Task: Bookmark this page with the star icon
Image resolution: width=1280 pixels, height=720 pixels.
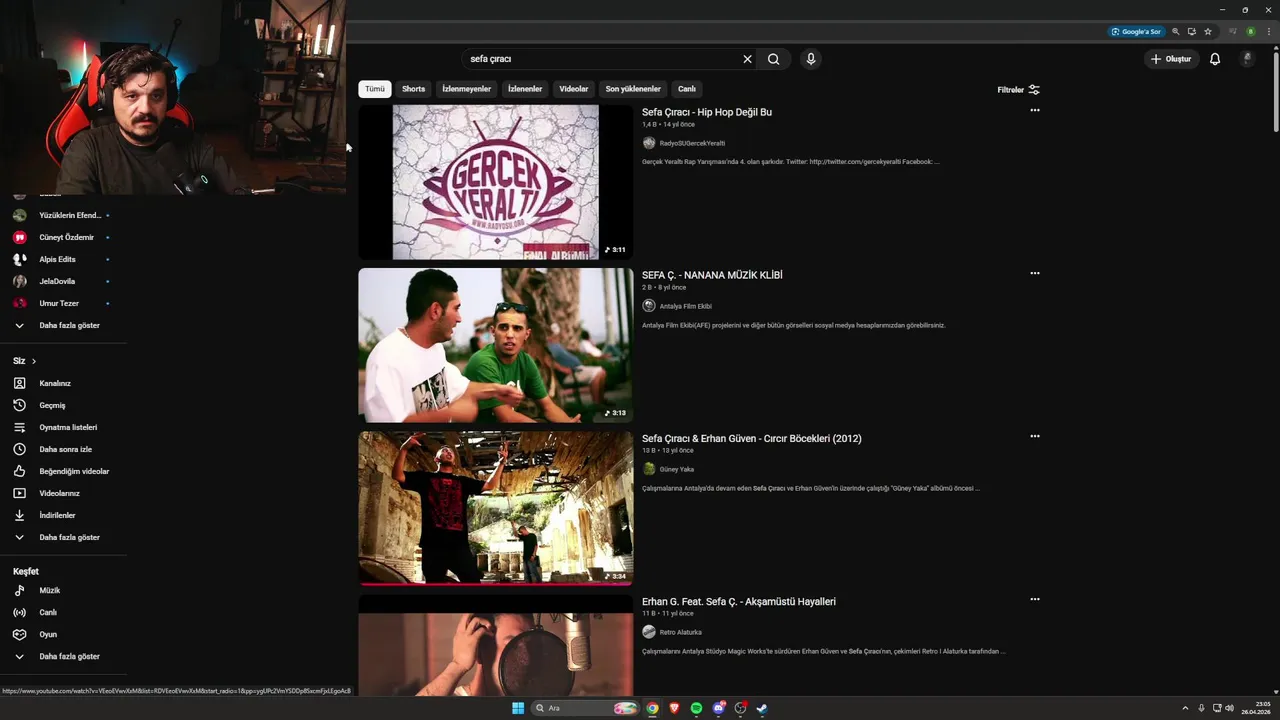Action: 1208,31
